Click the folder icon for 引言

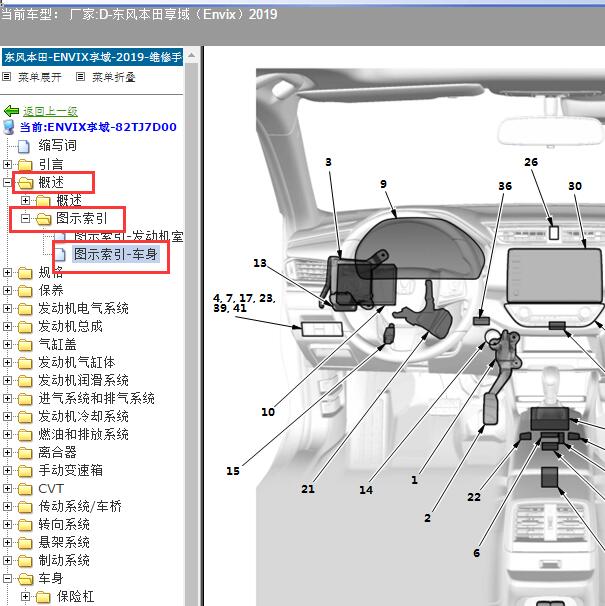(x=25, y=165)
